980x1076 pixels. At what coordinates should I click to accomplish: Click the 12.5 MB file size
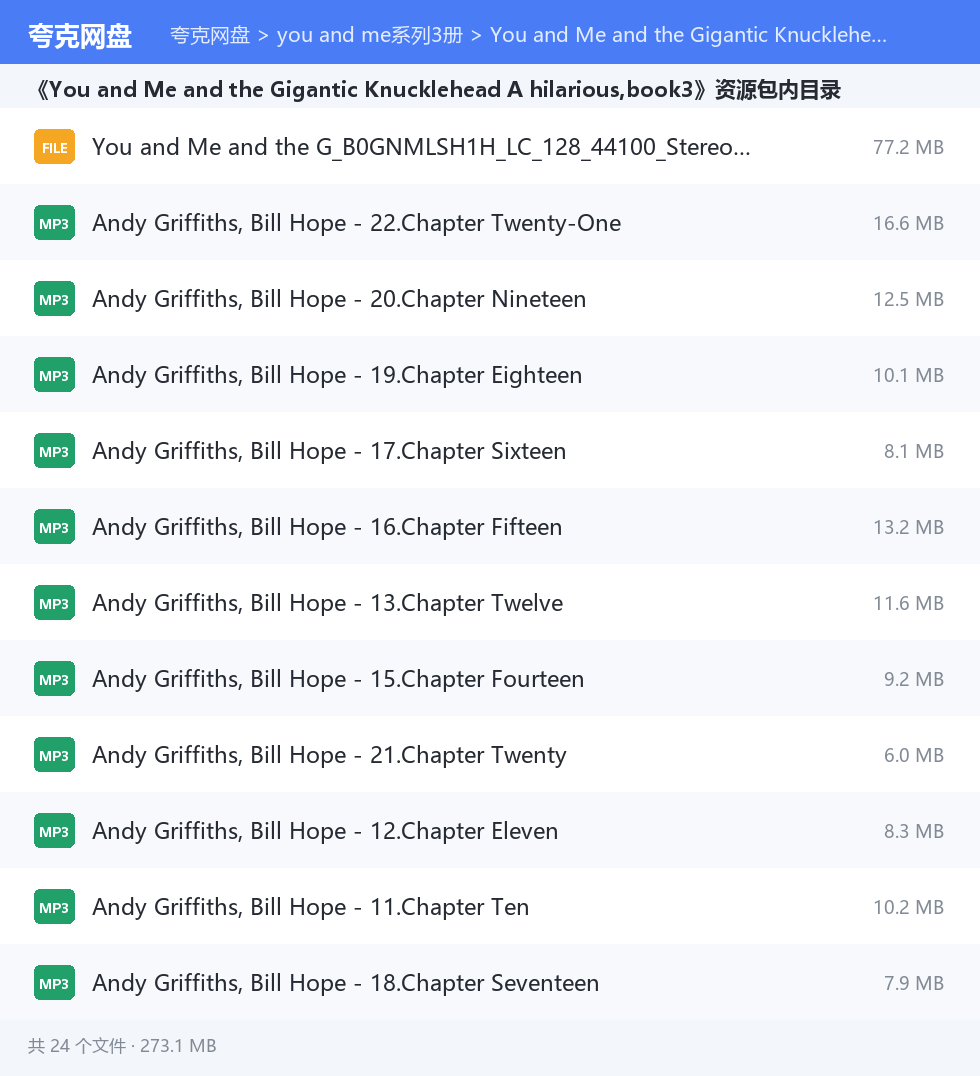[x=909, y=299]
